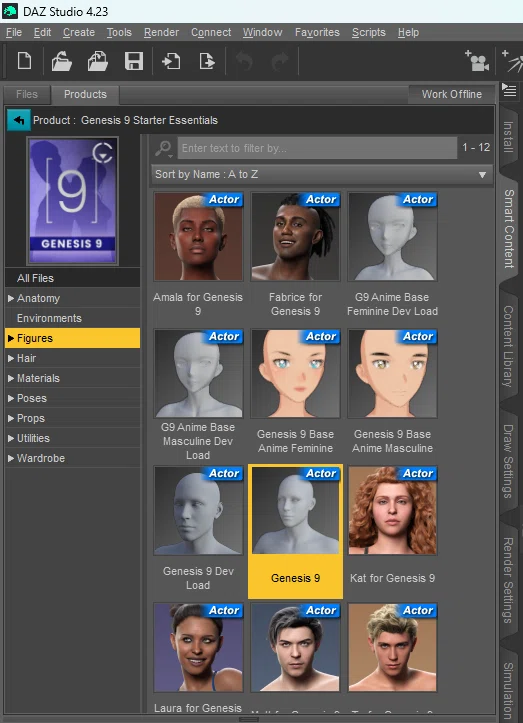
Task: Click the Work Offline button
Action: 452,94
